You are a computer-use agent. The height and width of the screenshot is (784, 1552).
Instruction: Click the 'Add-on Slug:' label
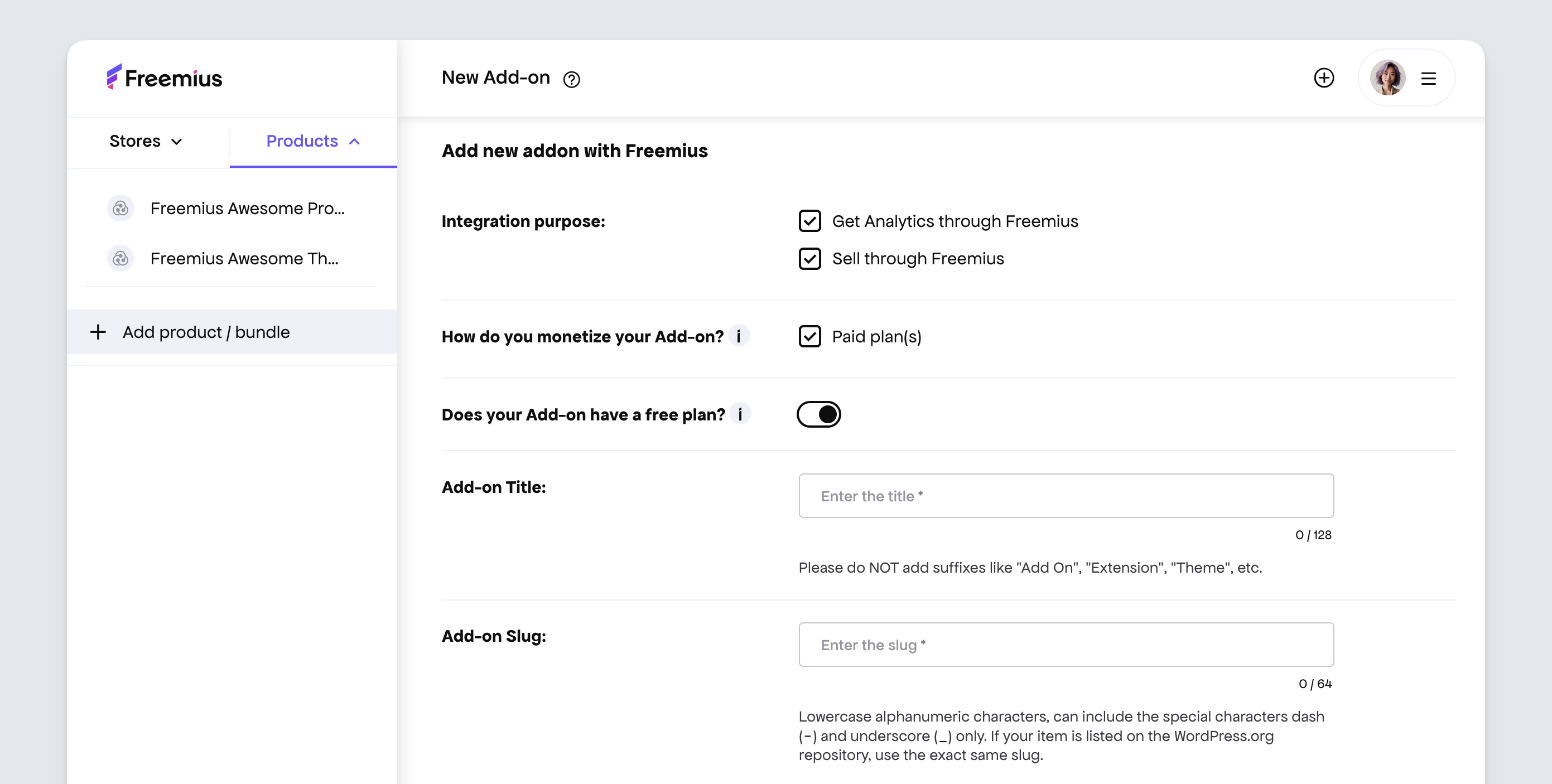(493, 636)
